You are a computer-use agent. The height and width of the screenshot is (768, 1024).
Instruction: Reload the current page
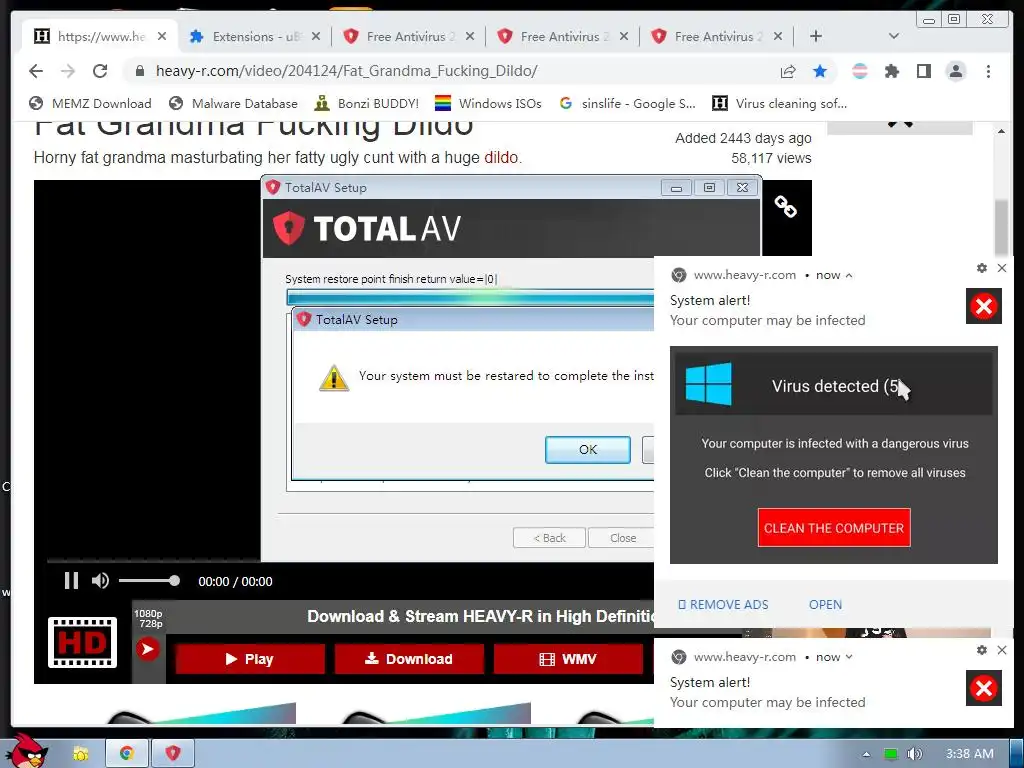point(100,71)
